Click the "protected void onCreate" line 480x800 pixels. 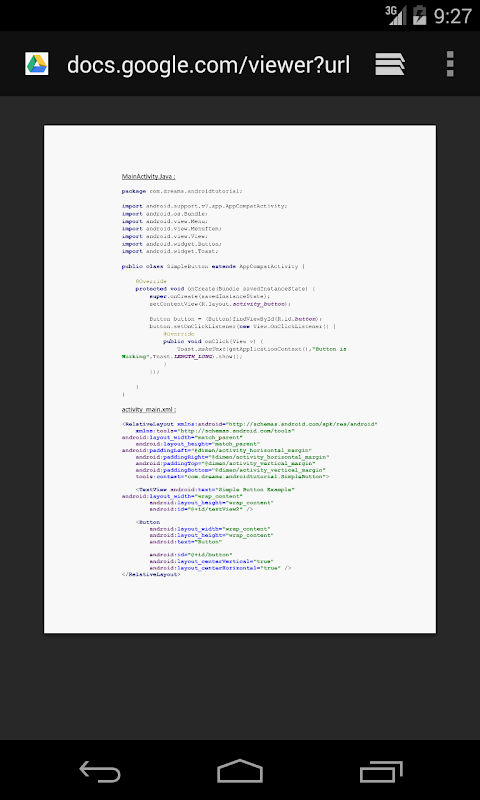pos(225,289)
